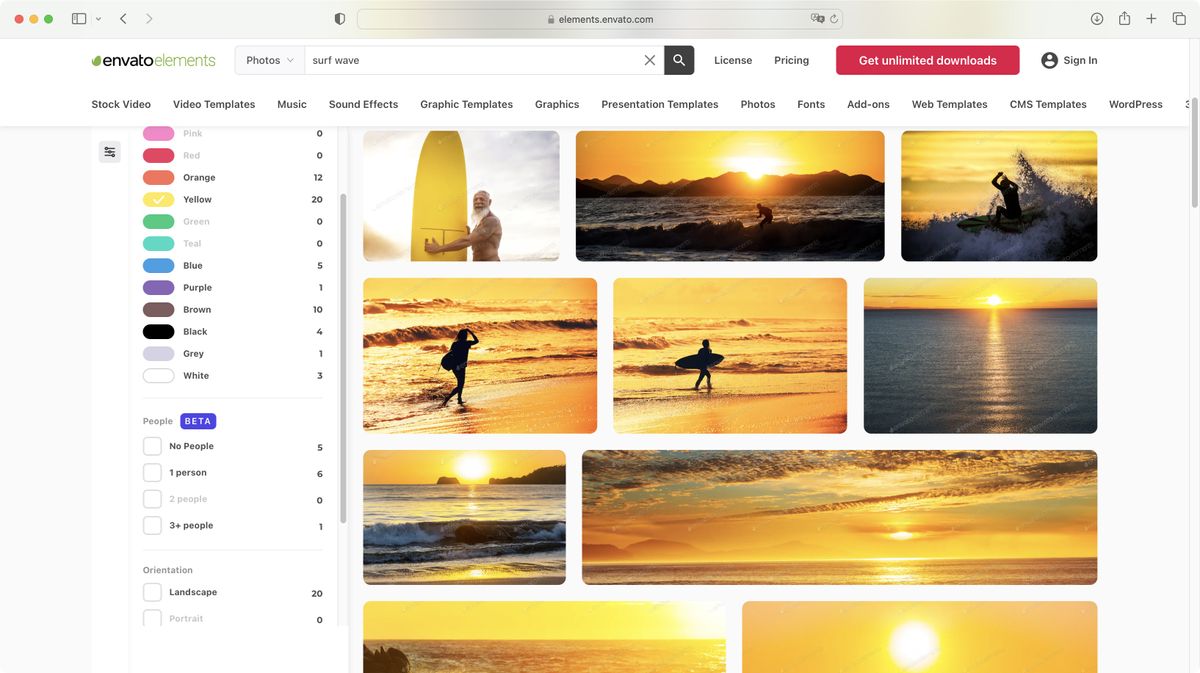Open Sign In via the account avatar icon
1200x673 pixels.
[1049, 60]
